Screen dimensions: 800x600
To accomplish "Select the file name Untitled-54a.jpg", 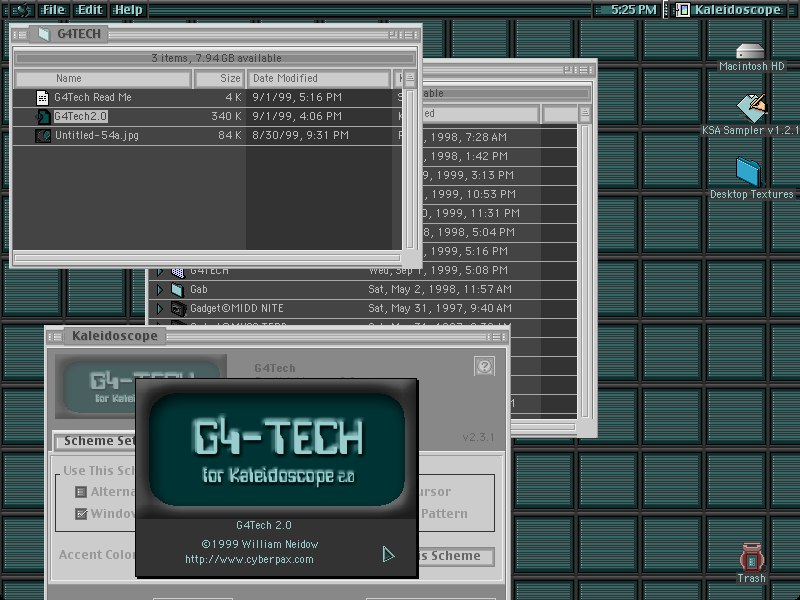I will point(97,136).
